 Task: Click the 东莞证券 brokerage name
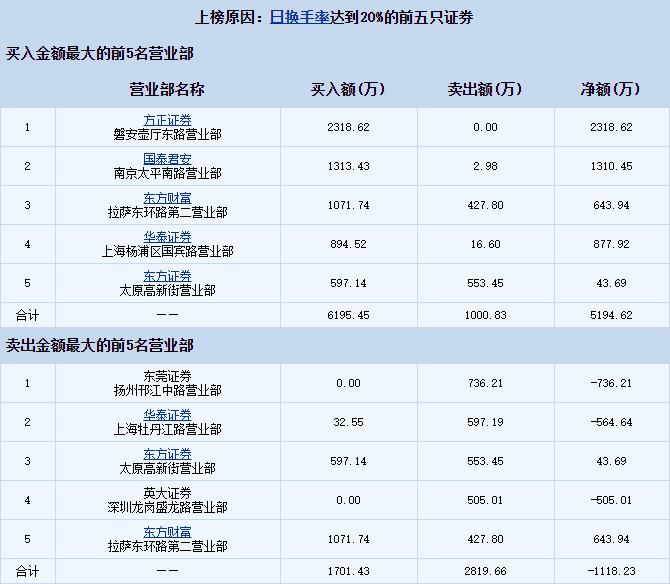(168, 376)
